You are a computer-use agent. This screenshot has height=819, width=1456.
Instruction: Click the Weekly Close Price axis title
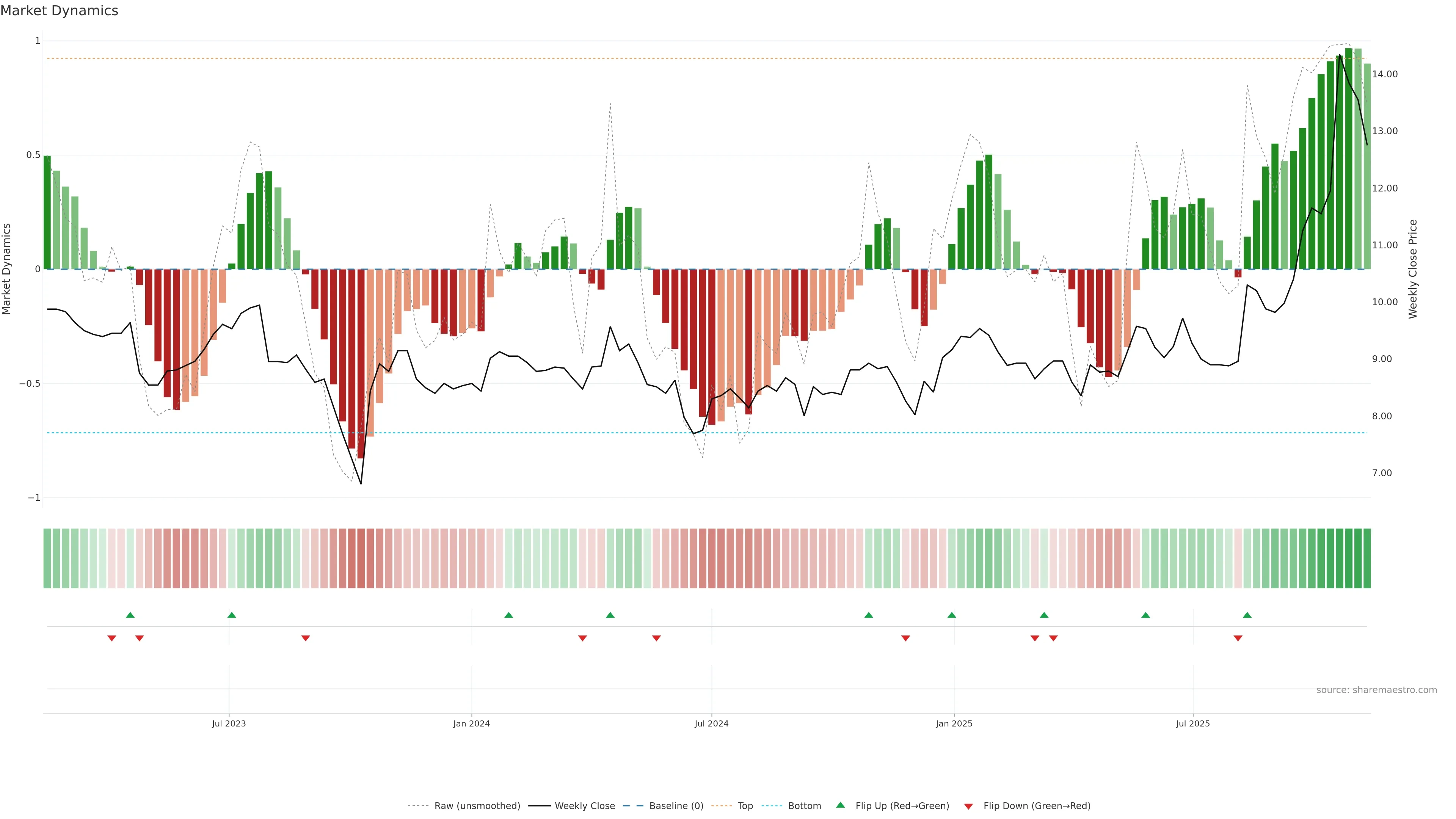click(x=1413, y=269)
